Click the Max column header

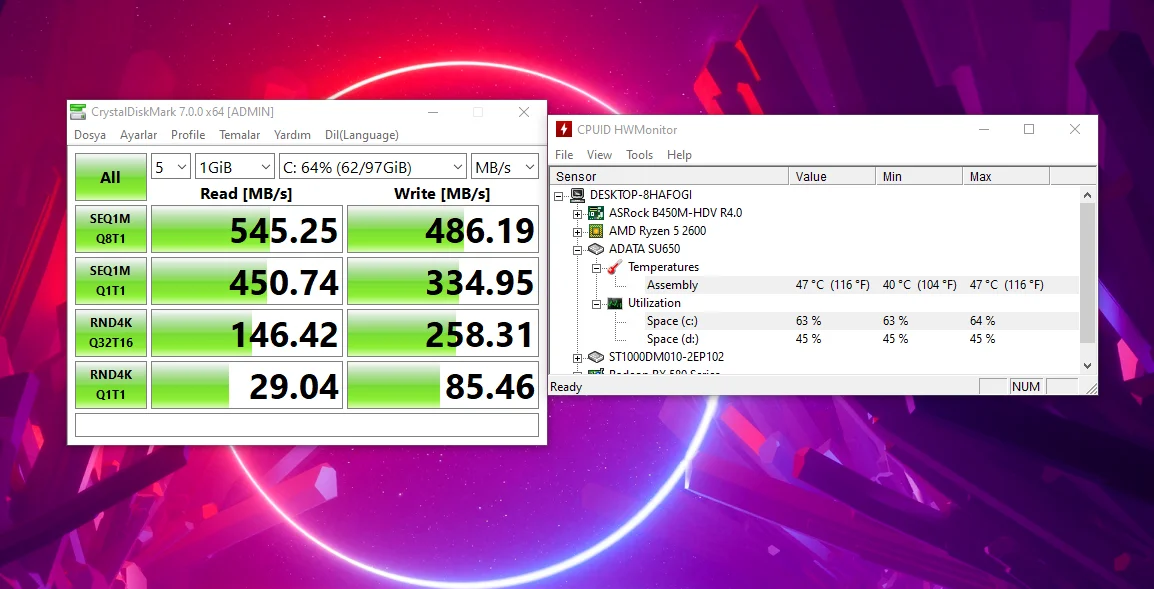click(x=1006, y=177)
